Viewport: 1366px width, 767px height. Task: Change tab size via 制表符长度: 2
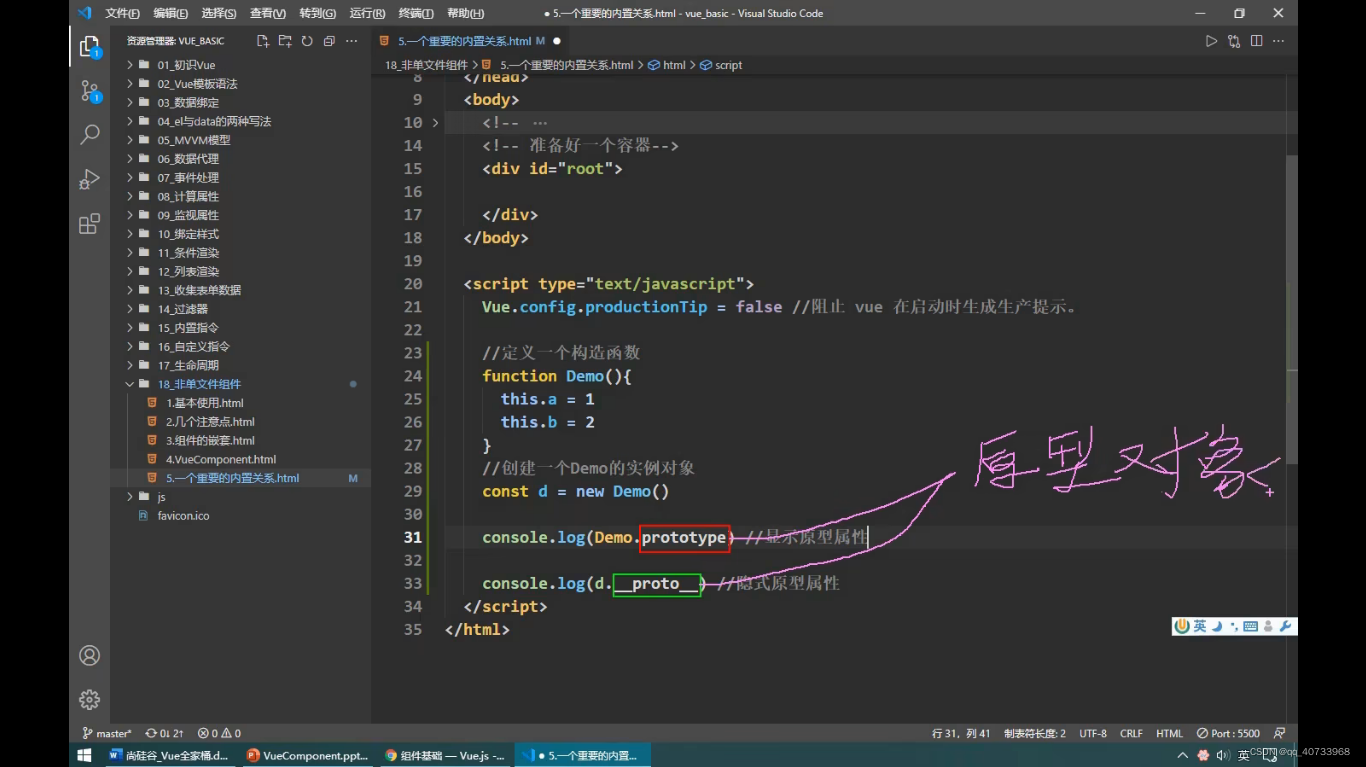point(1035,733)
